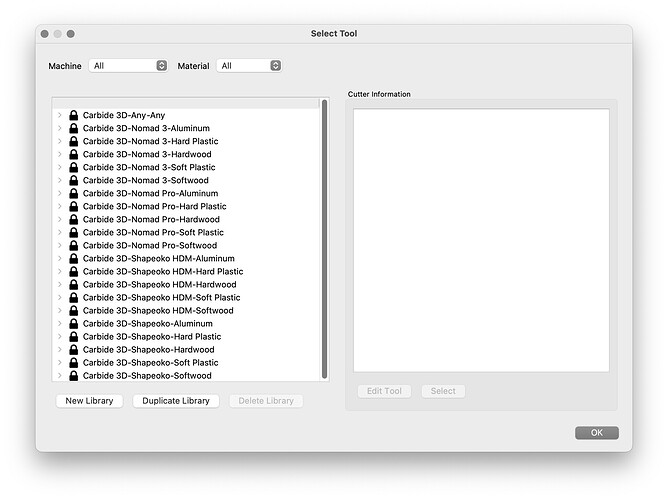
Task: Click lock icon beside Carbide 3D-Shapeoko-Hardwood
Action: point(74,349)
